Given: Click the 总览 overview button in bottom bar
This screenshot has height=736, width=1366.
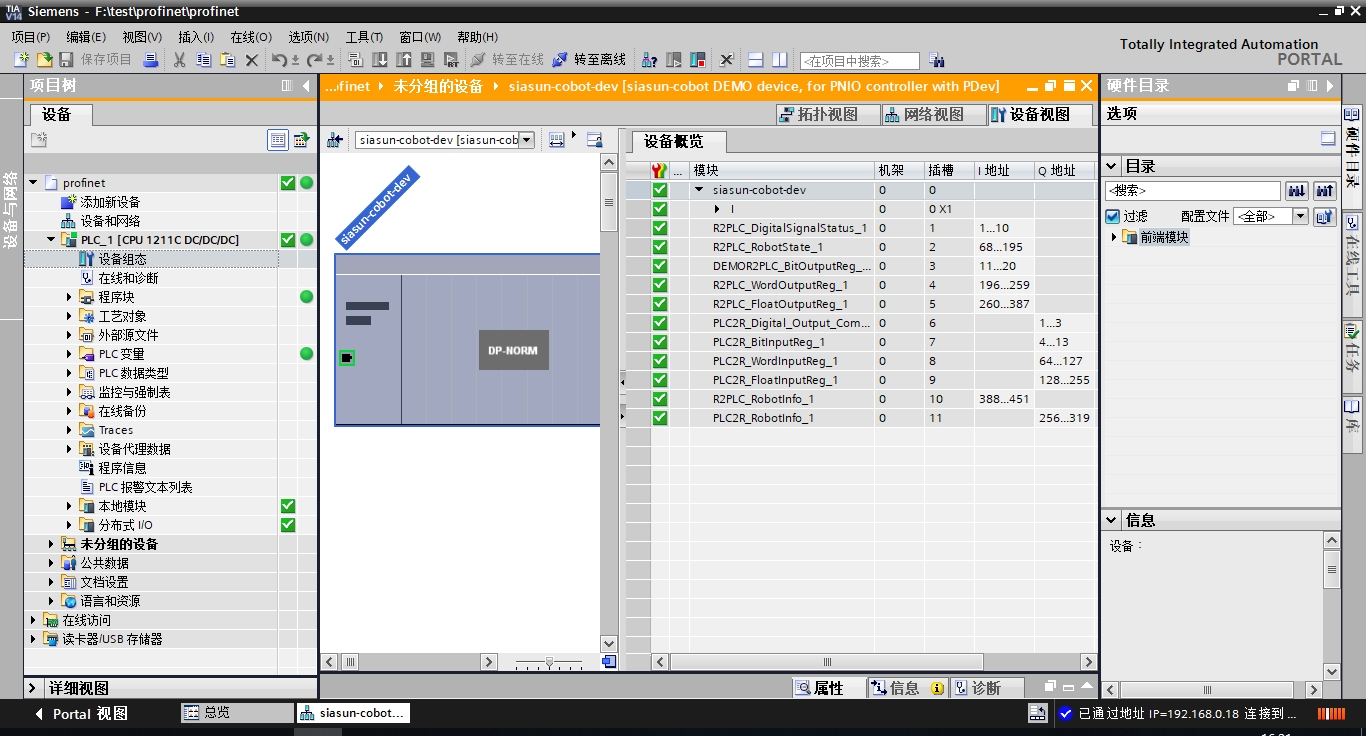Looking at the screenshot, I should click(x=236, y=713).
